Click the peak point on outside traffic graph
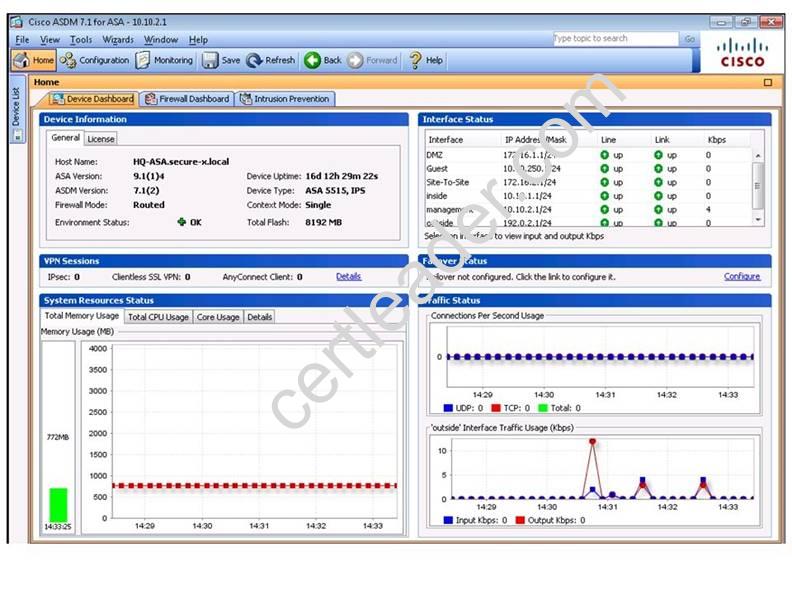The width and height of the screenshot is (792, 594). [x=592, y=441]
